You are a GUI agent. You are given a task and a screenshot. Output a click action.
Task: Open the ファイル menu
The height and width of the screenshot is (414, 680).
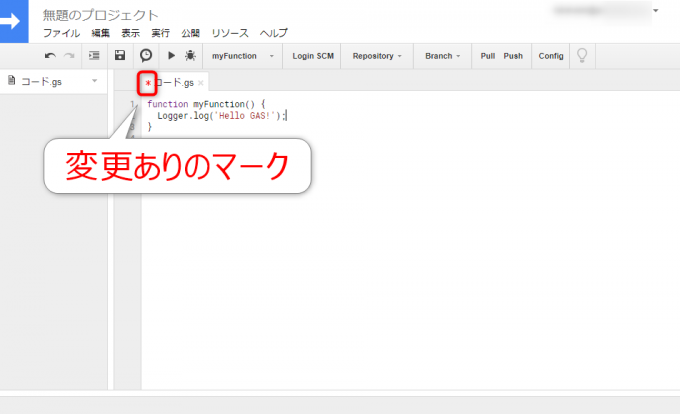tap(61, 33)
